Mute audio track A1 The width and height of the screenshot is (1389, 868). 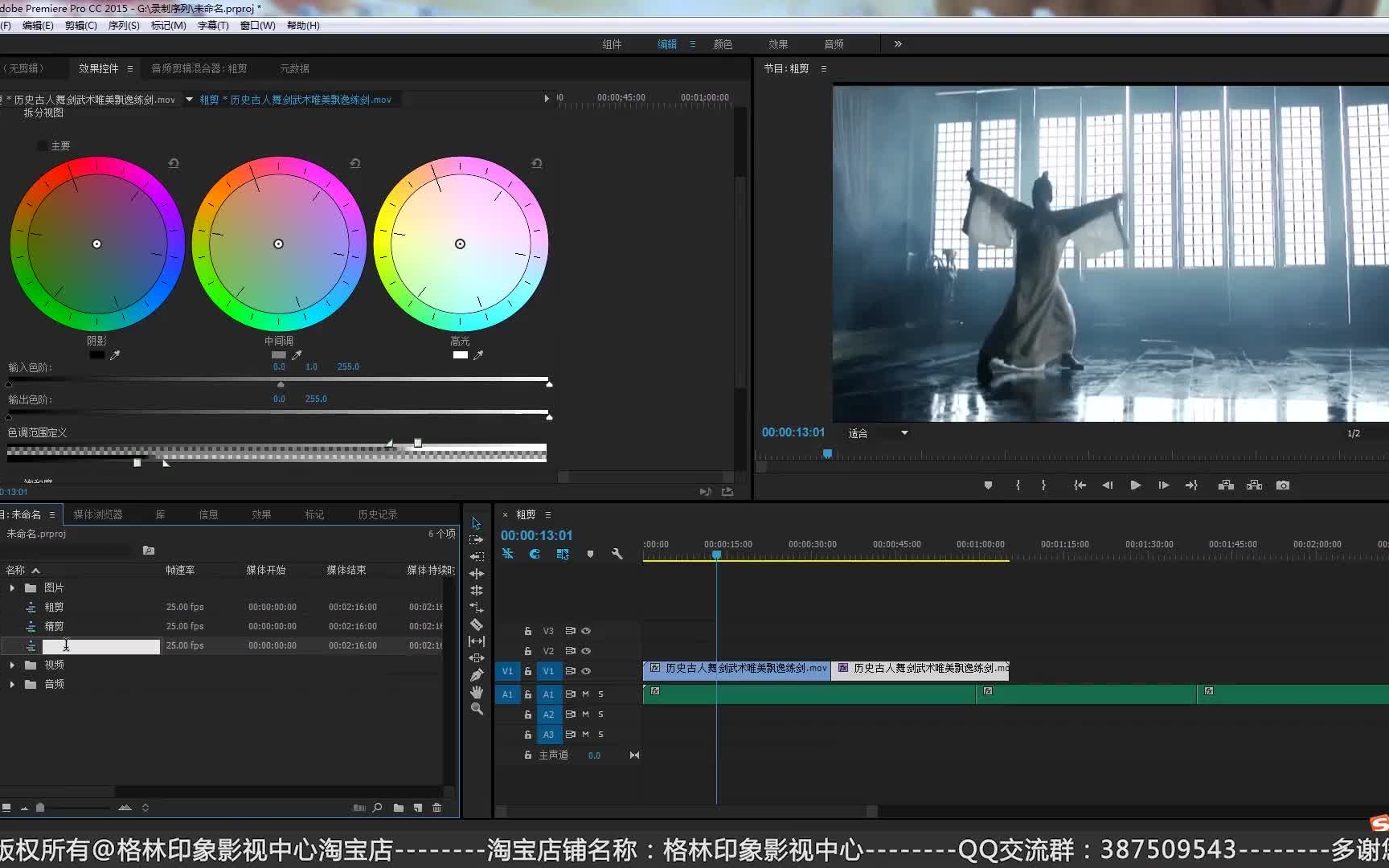(x=585, y=694)
